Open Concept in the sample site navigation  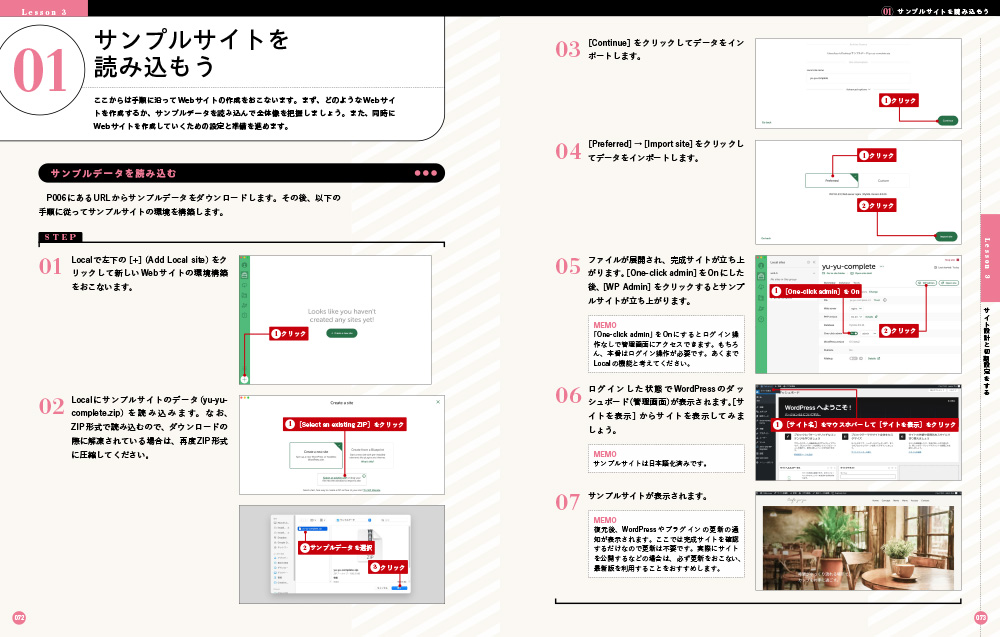[886, 501]
